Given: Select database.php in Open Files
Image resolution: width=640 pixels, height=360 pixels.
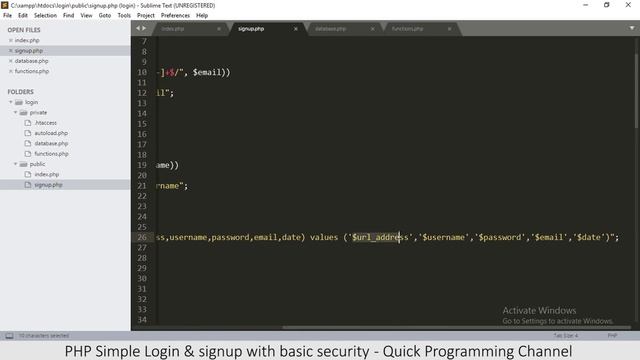Looking at the screenshot, I should coord(31,61).
